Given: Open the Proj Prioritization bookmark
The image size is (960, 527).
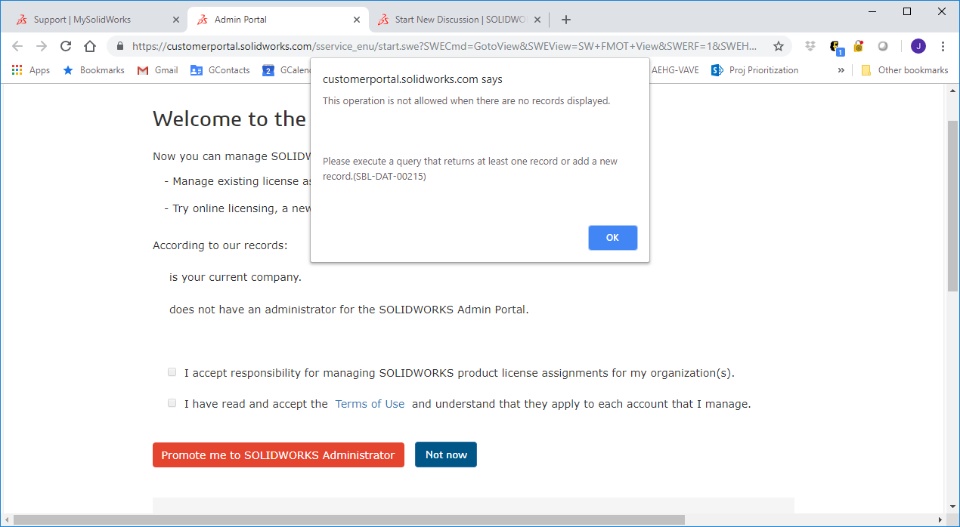Looking at the screenshot, I should point(755,70).
